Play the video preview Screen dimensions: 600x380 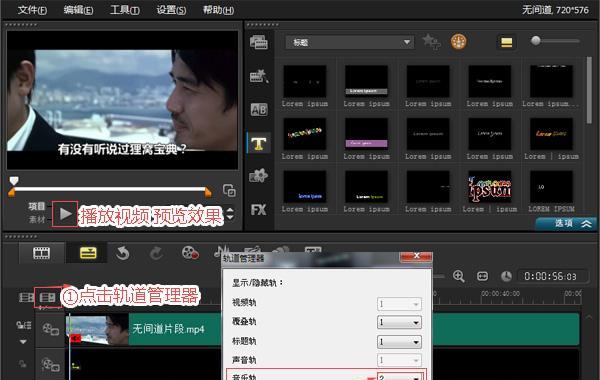65,214
